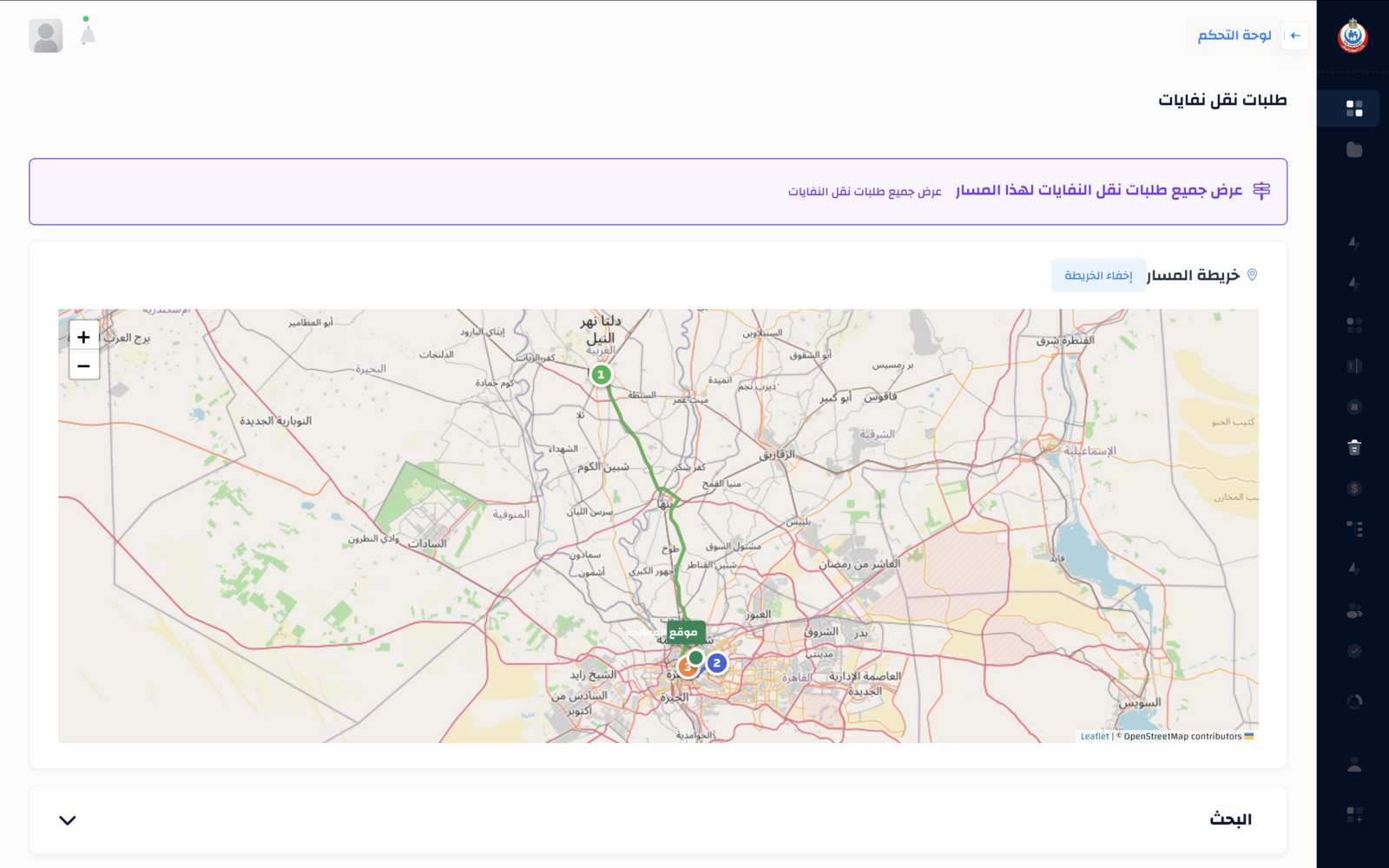Open the four-circles icon in the sidebar
1389x868 pixels.
(1354, 325)
